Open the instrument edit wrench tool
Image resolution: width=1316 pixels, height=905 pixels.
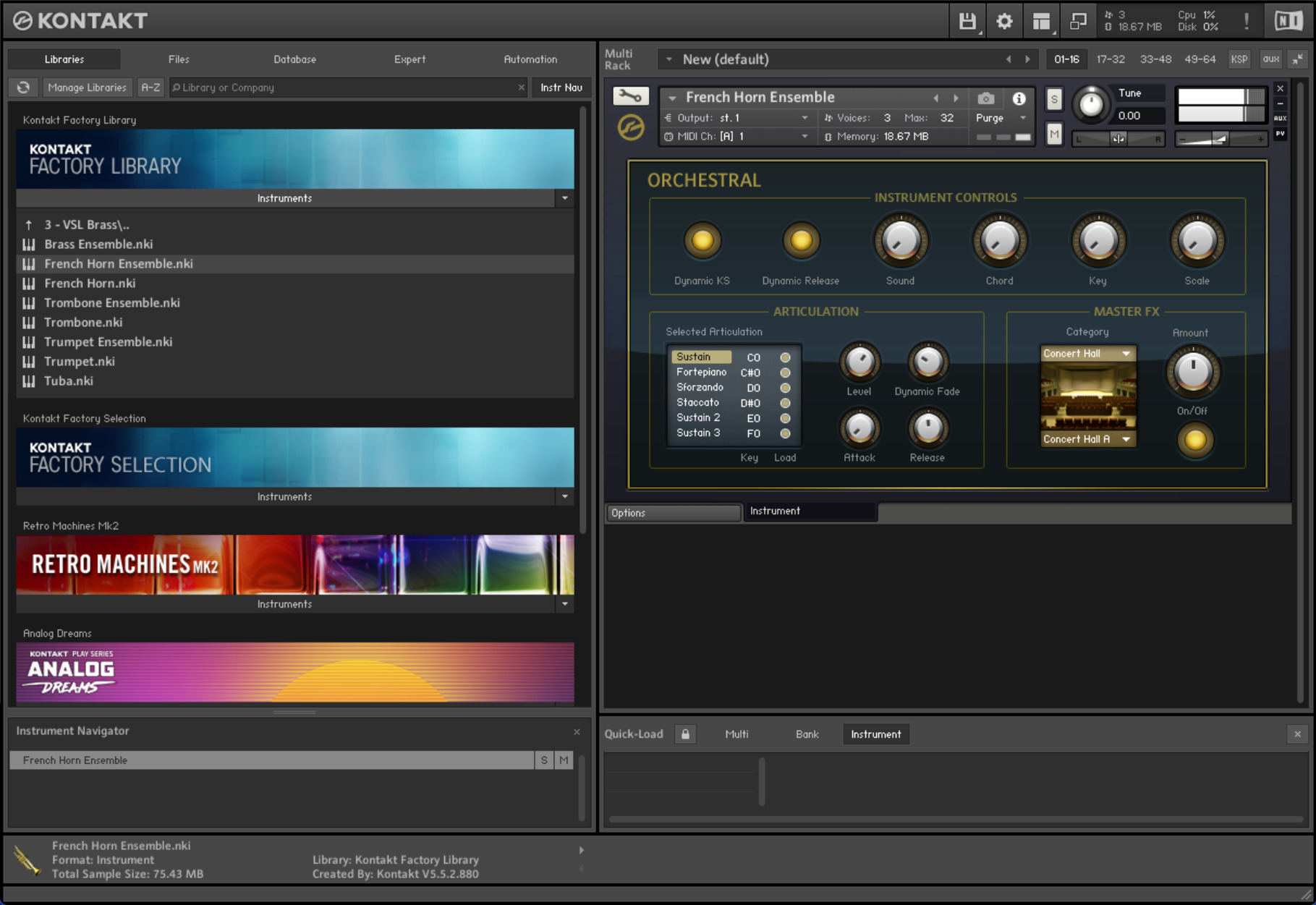coord(629,95)
